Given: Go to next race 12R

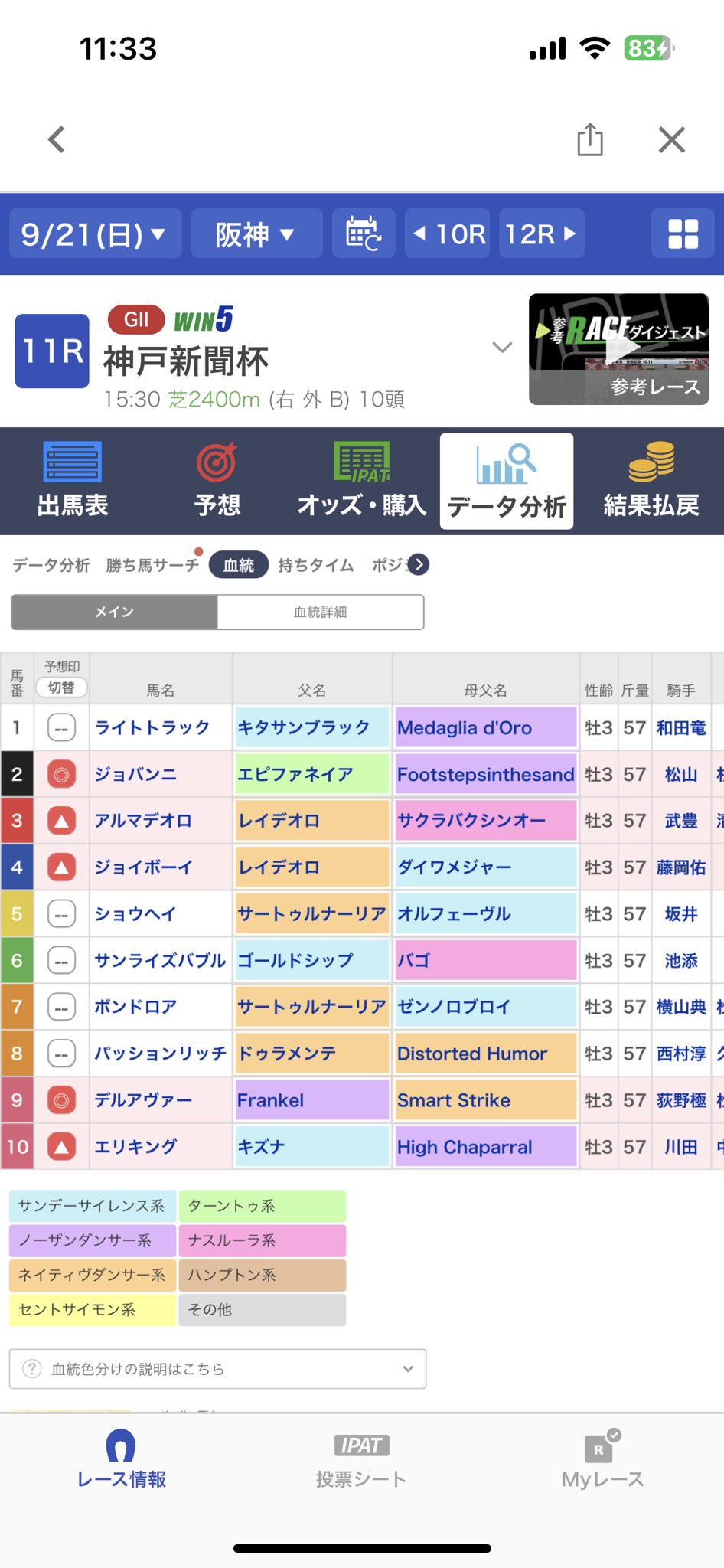Looking at the screenshot, I should 542,234.
